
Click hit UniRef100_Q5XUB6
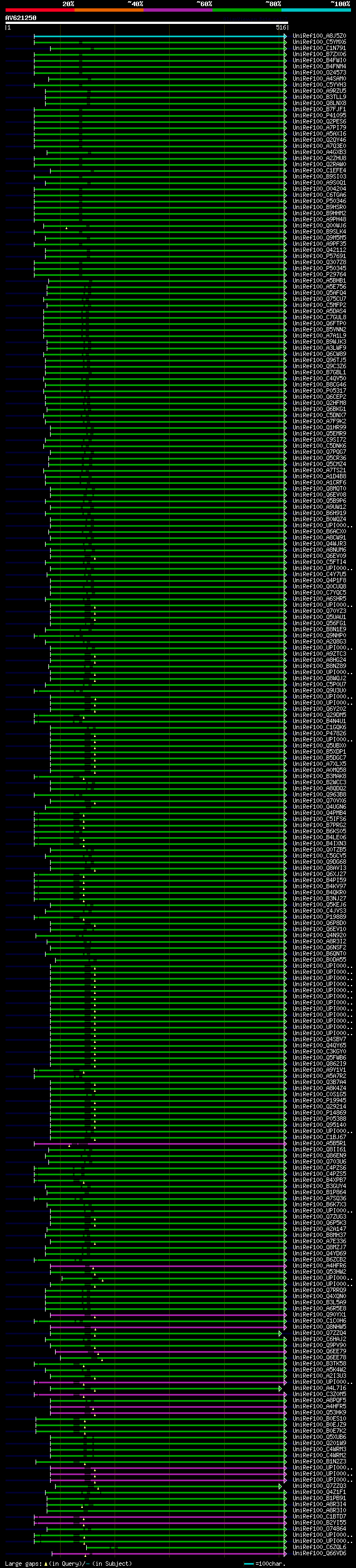click(319, 1437)
